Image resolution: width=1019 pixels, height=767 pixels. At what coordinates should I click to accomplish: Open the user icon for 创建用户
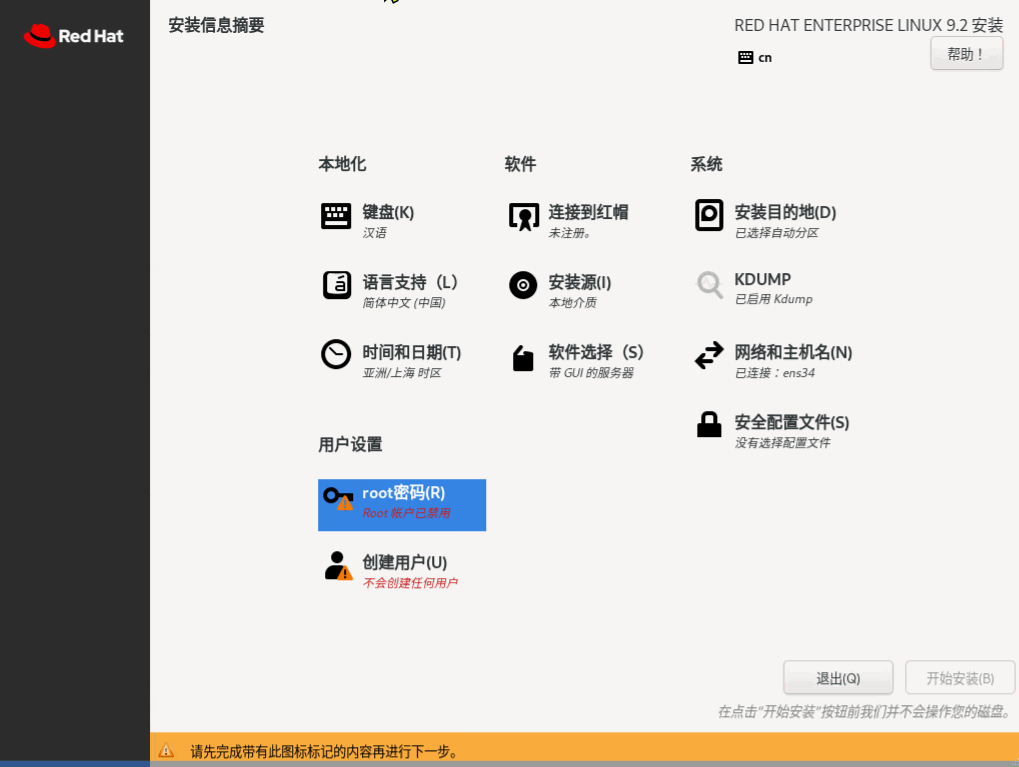pos(338,566)
